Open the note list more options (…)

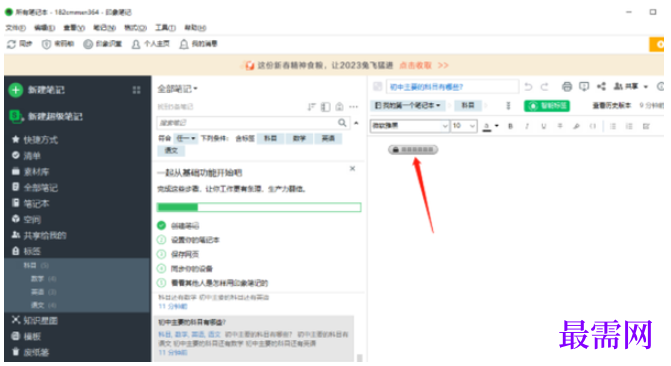click(x=353, y=107)
